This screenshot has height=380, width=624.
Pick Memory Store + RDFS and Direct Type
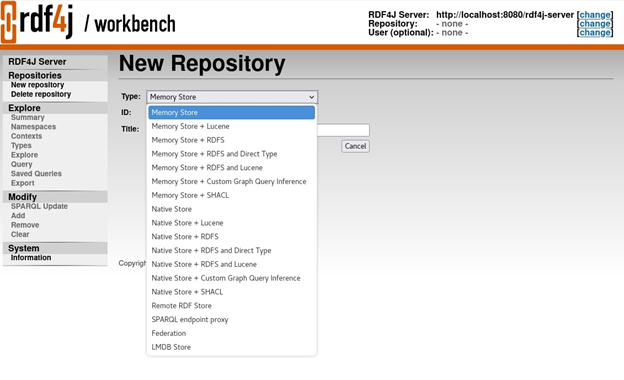pyautogui.click(x=232, y=154)
